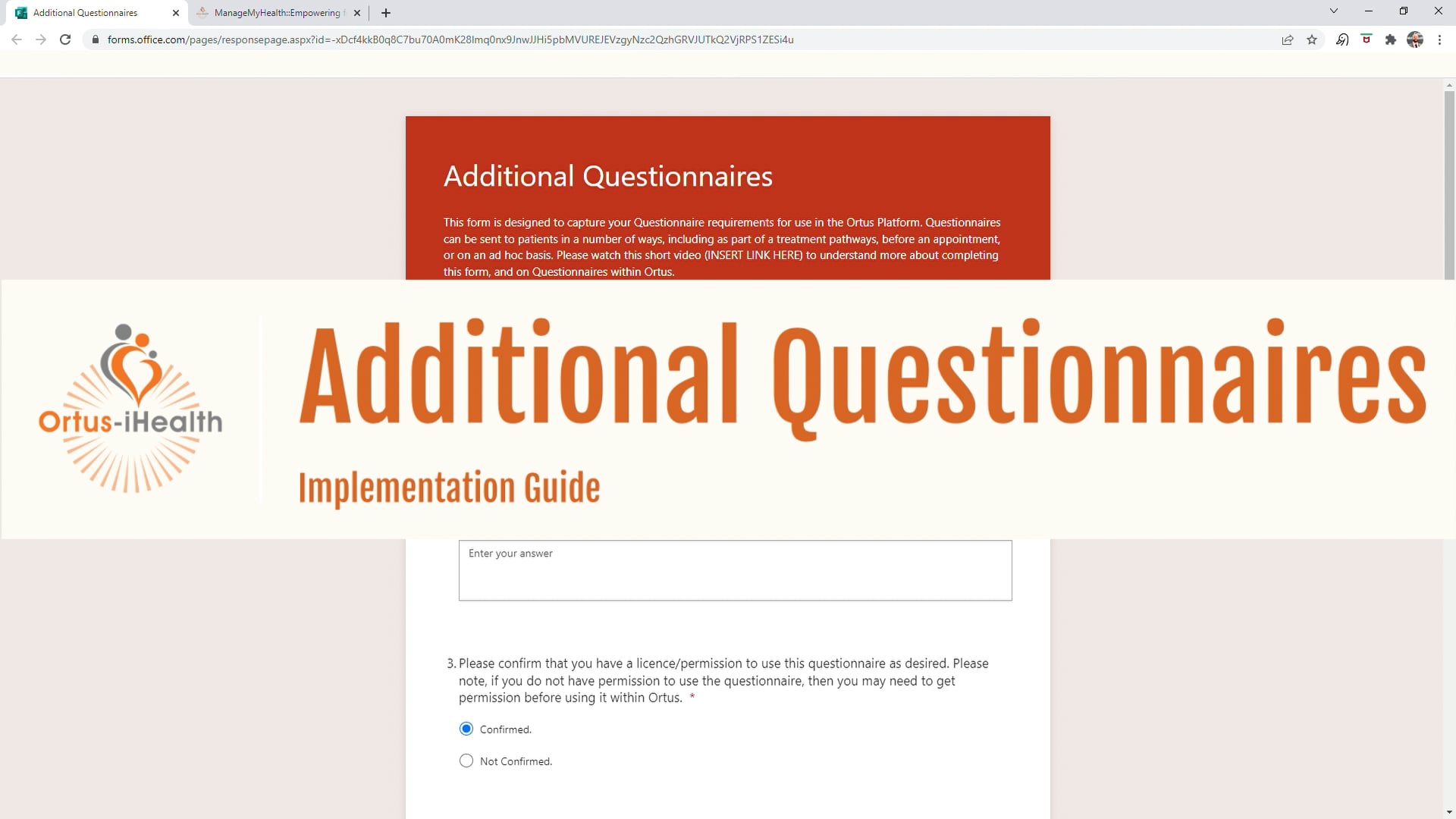Bookmark this page with the star icon
This screenshot has height=819, width=1456.
tap(1312, 39)
